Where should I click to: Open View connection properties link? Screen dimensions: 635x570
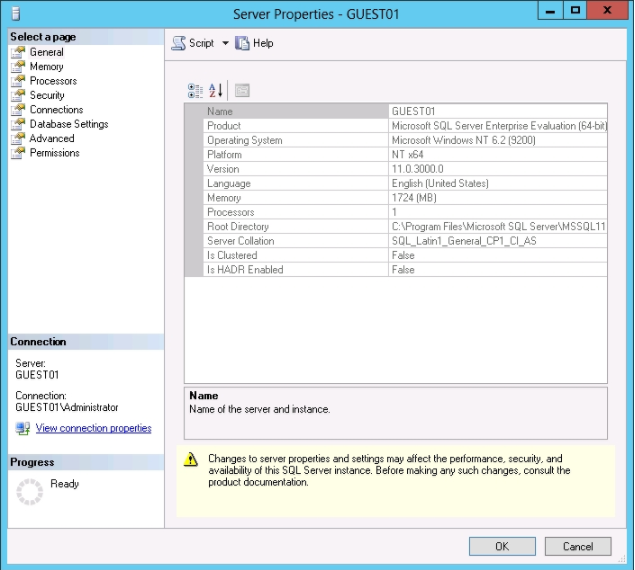tap(94, 428)
